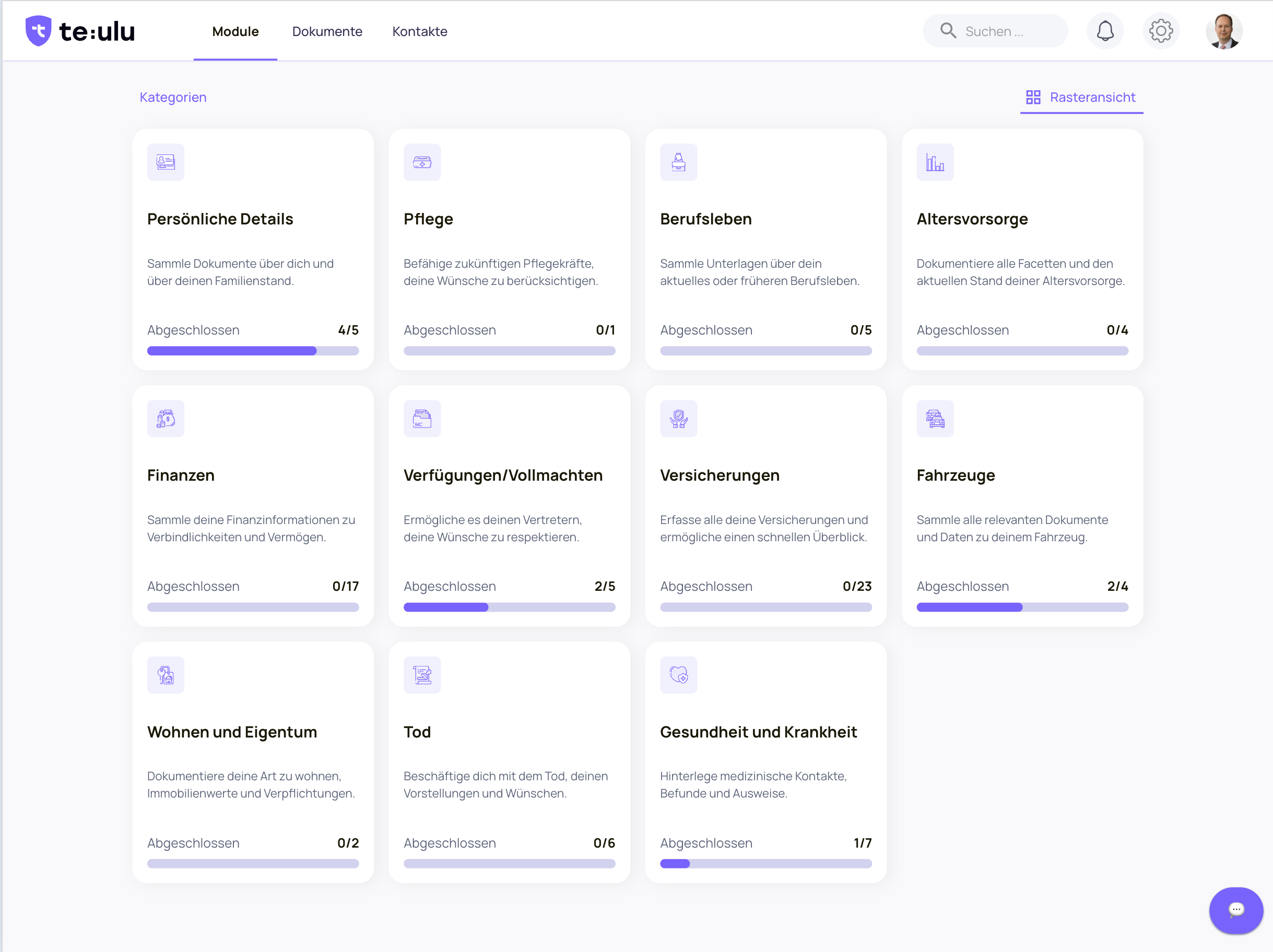Click Abgeschlossen label on the Tod card
This screenshot has height=952, width=1273.
pos(450,843)
